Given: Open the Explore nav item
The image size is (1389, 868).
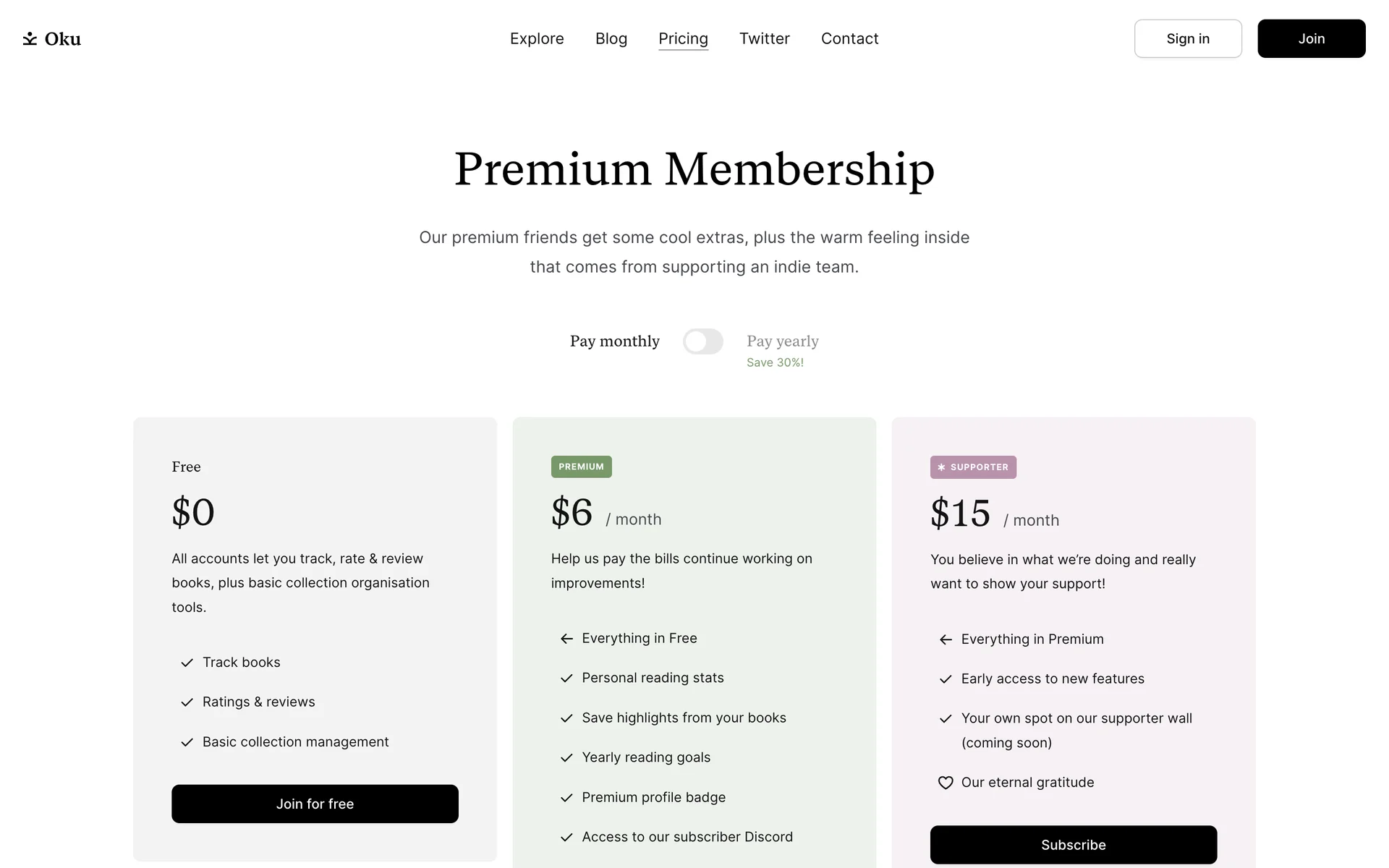Looking at the screenshot, I should (537, 39).
